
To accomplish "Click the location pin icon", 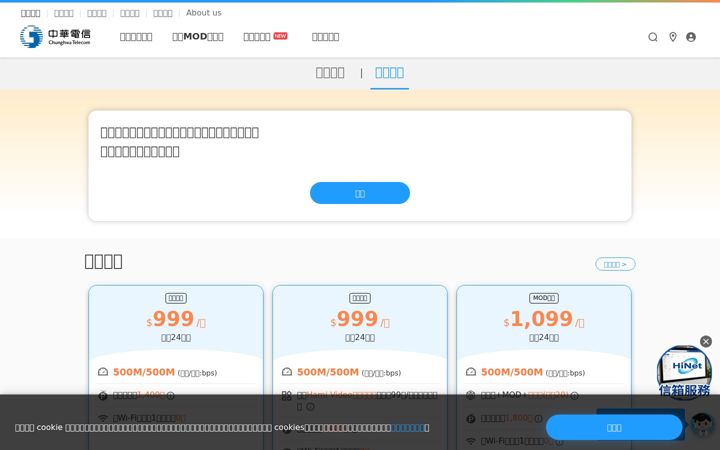I will click(x=673, y=37).
